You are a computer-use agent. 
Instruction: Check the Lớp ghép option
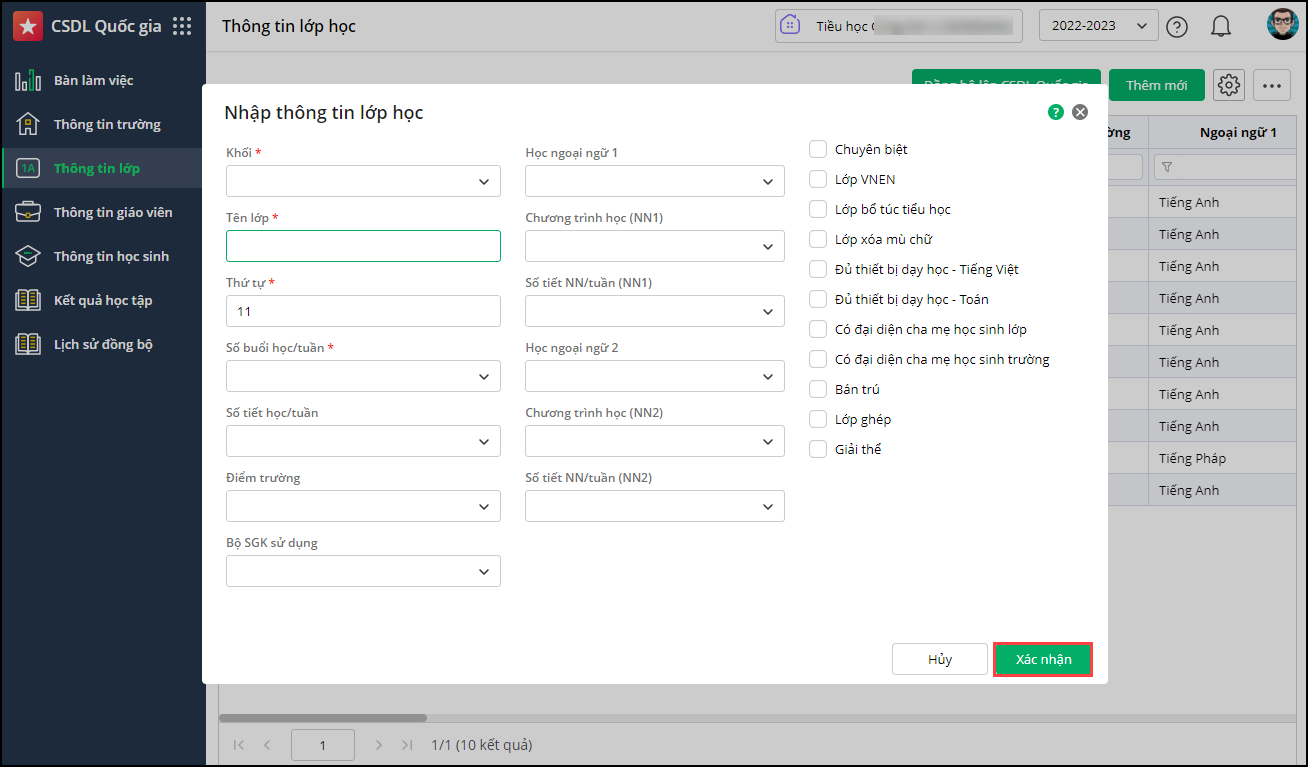coord(818,420)
